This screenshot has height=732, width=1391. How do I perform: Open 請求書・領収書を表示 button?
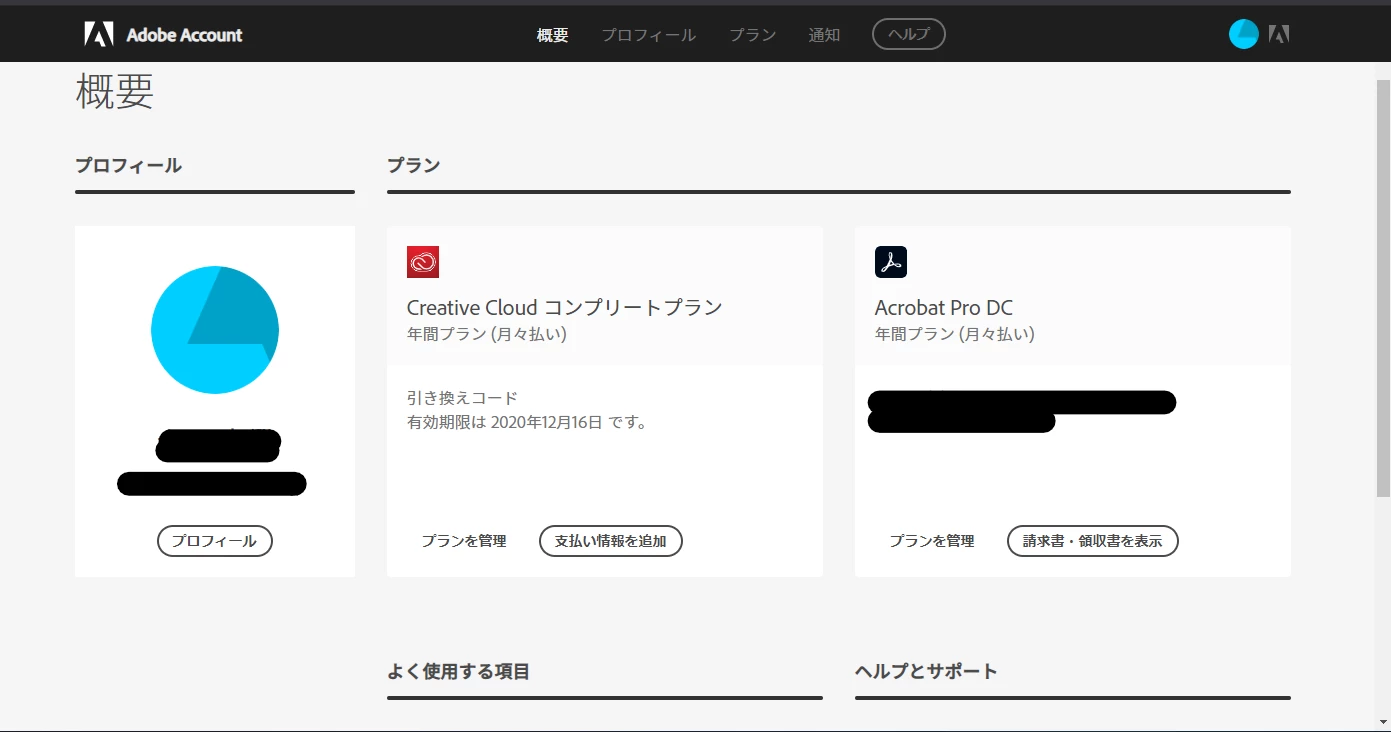click(x=1093, y=541)
